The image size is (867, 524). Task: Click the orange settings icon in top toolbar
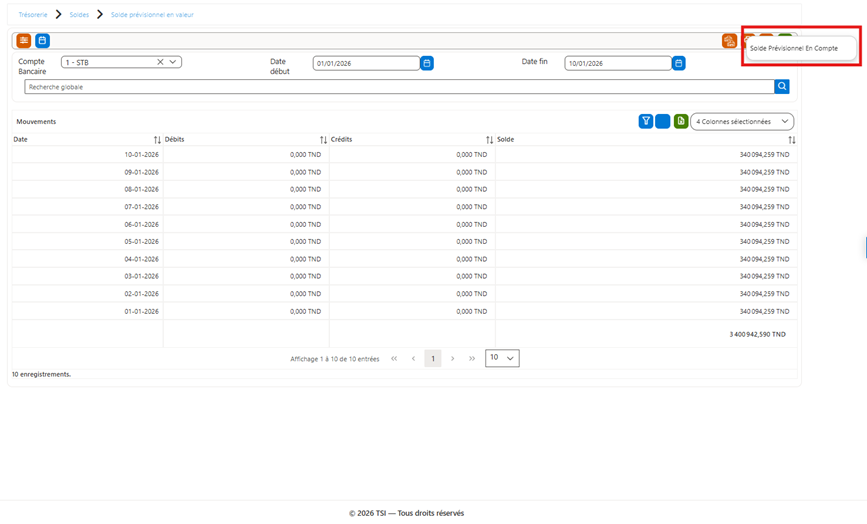(x=23, y=40)
